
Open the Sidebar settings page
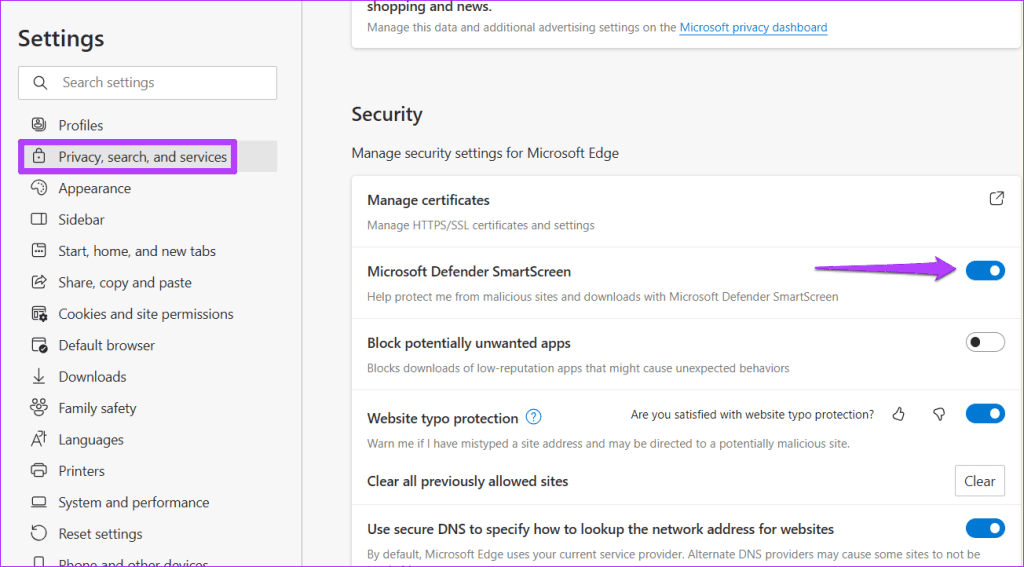pos(81,219)
